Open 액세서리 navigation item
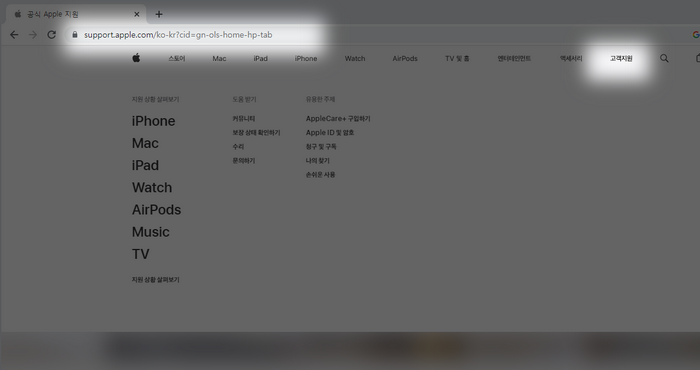Image resolution: width=700 pixels, height=370 pixels. pyautogui.click(x=571, y=58)
